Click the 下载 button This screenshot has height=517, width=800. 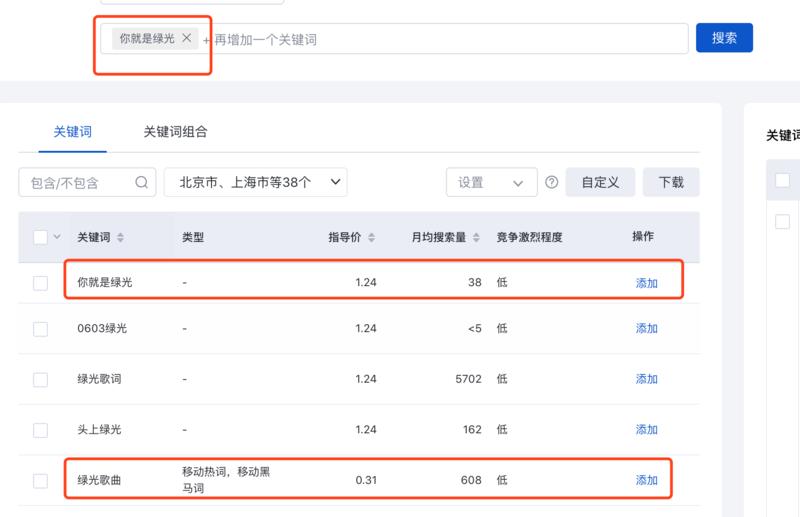[671, 182]
